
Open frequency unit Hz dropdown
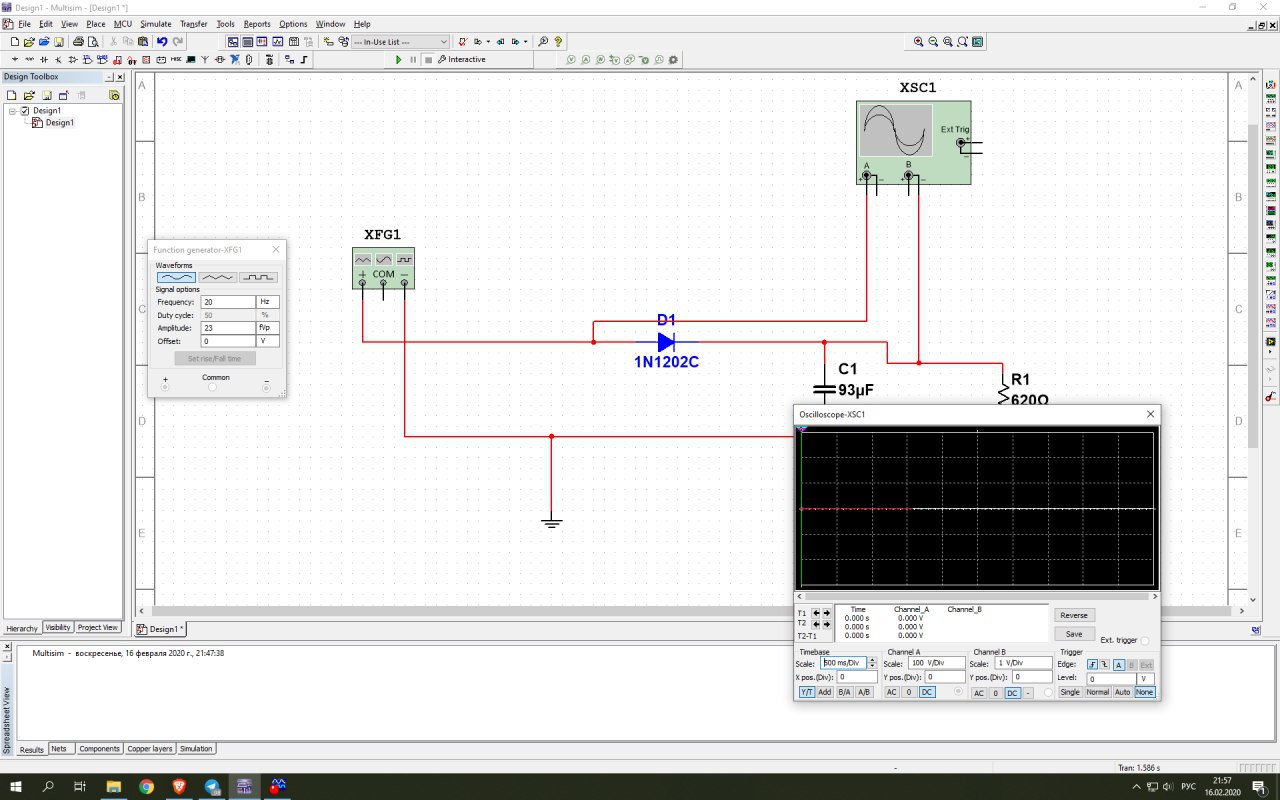(268, 302)
